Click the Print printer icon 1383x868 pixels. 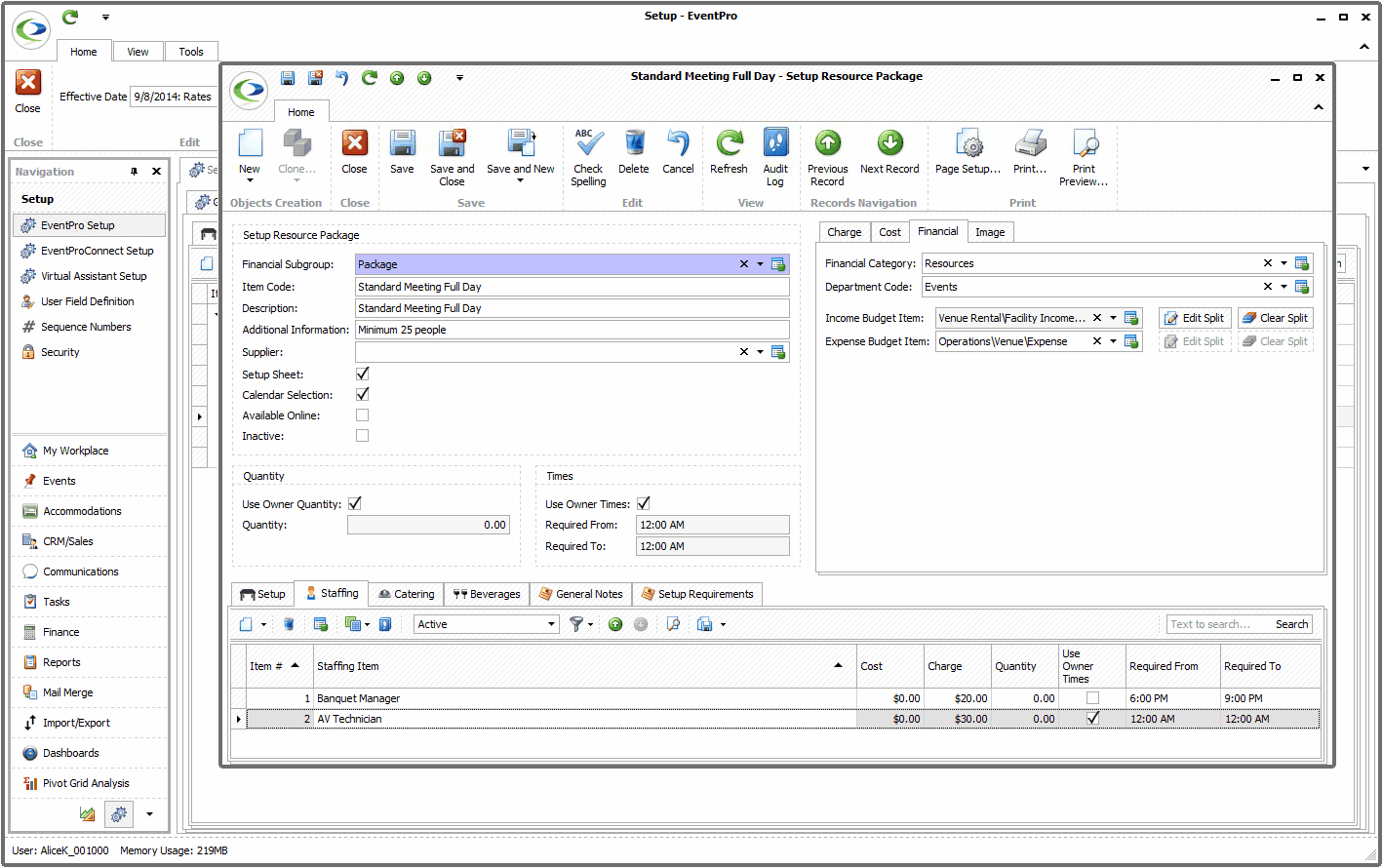[1030, 143]
